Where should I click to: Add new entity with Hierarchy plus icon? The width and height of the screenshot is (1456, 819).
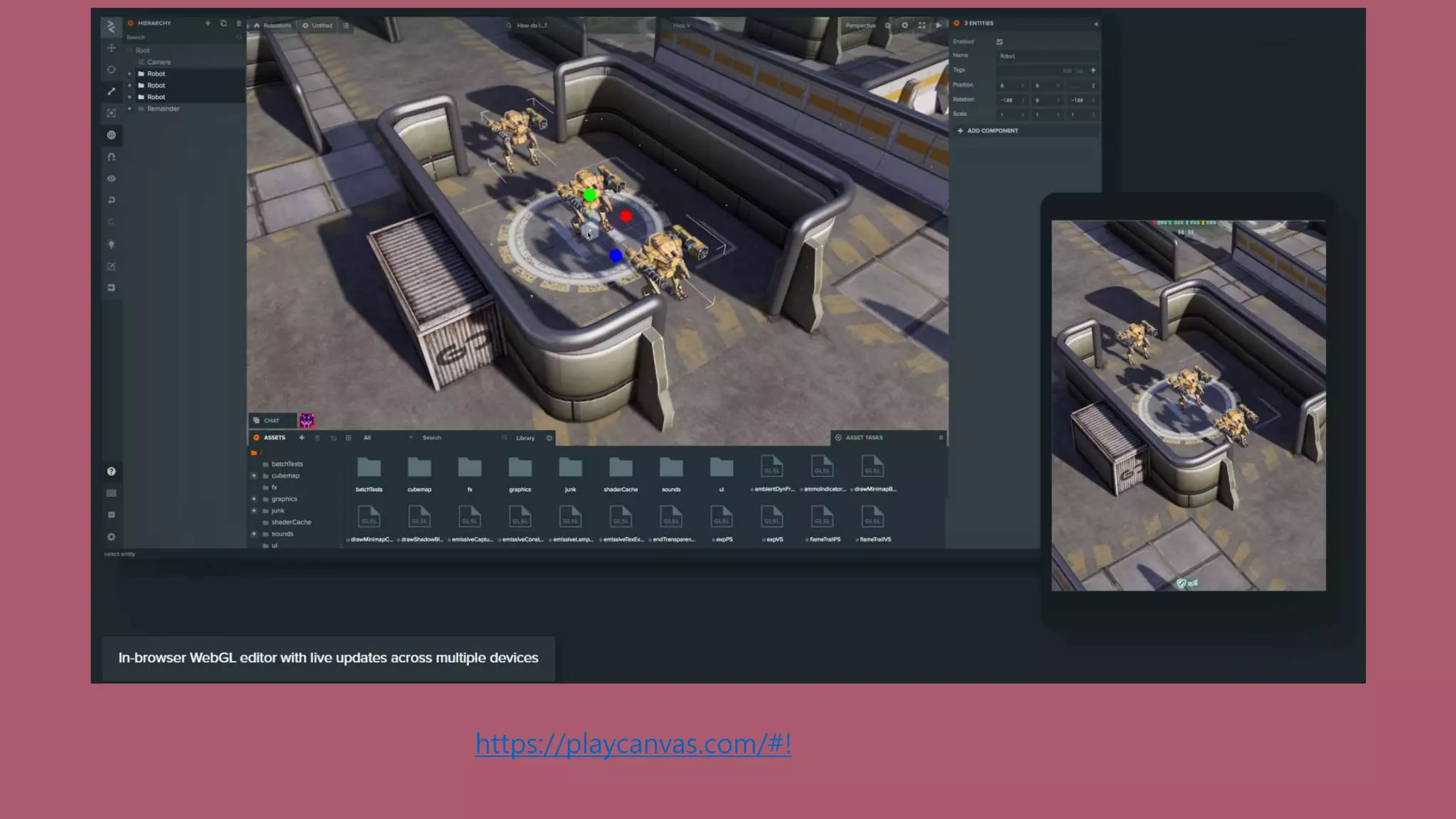pos(208,23)
